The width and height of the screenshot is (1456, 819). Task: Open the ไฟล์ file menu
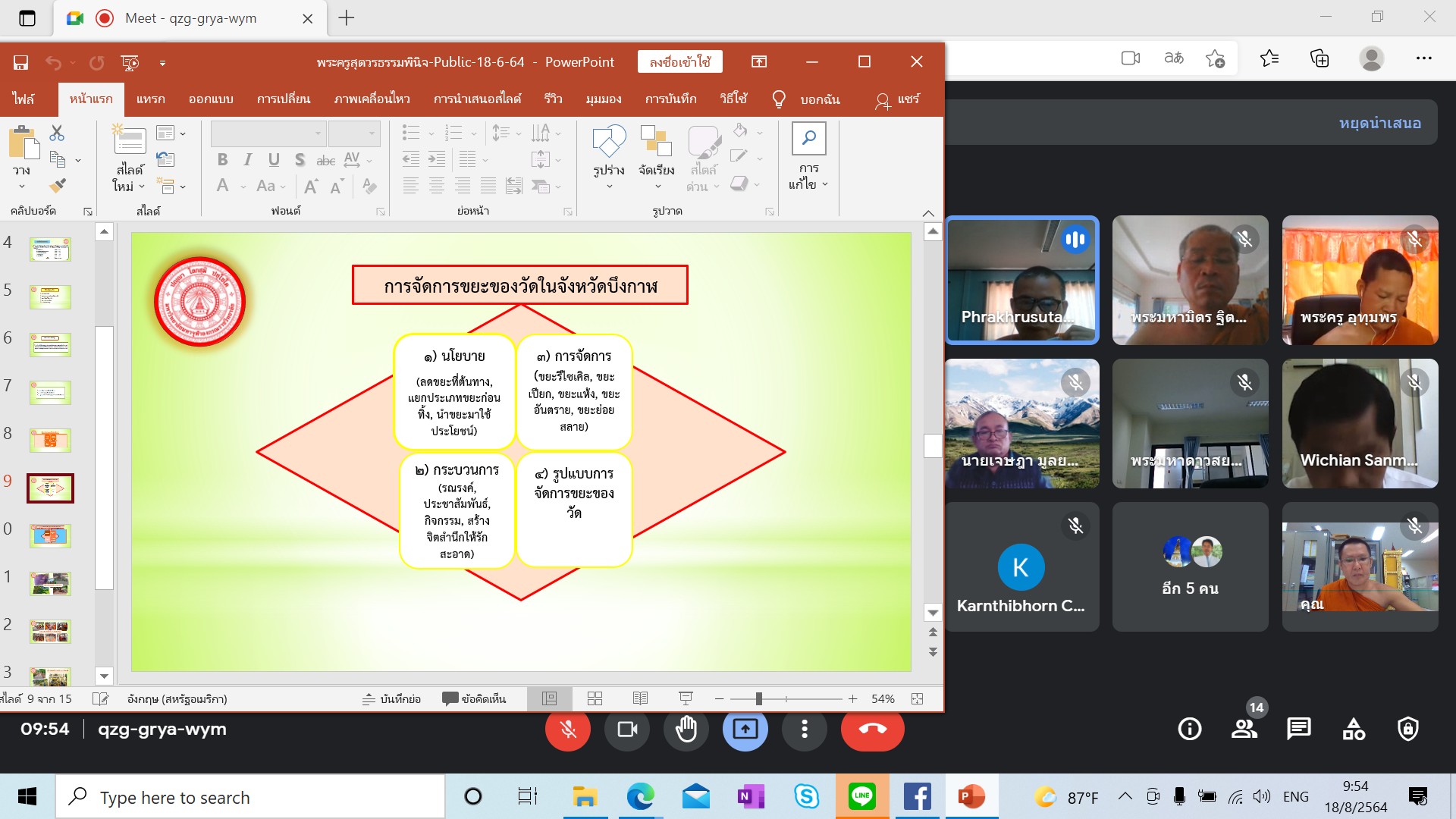pos(24,99)
